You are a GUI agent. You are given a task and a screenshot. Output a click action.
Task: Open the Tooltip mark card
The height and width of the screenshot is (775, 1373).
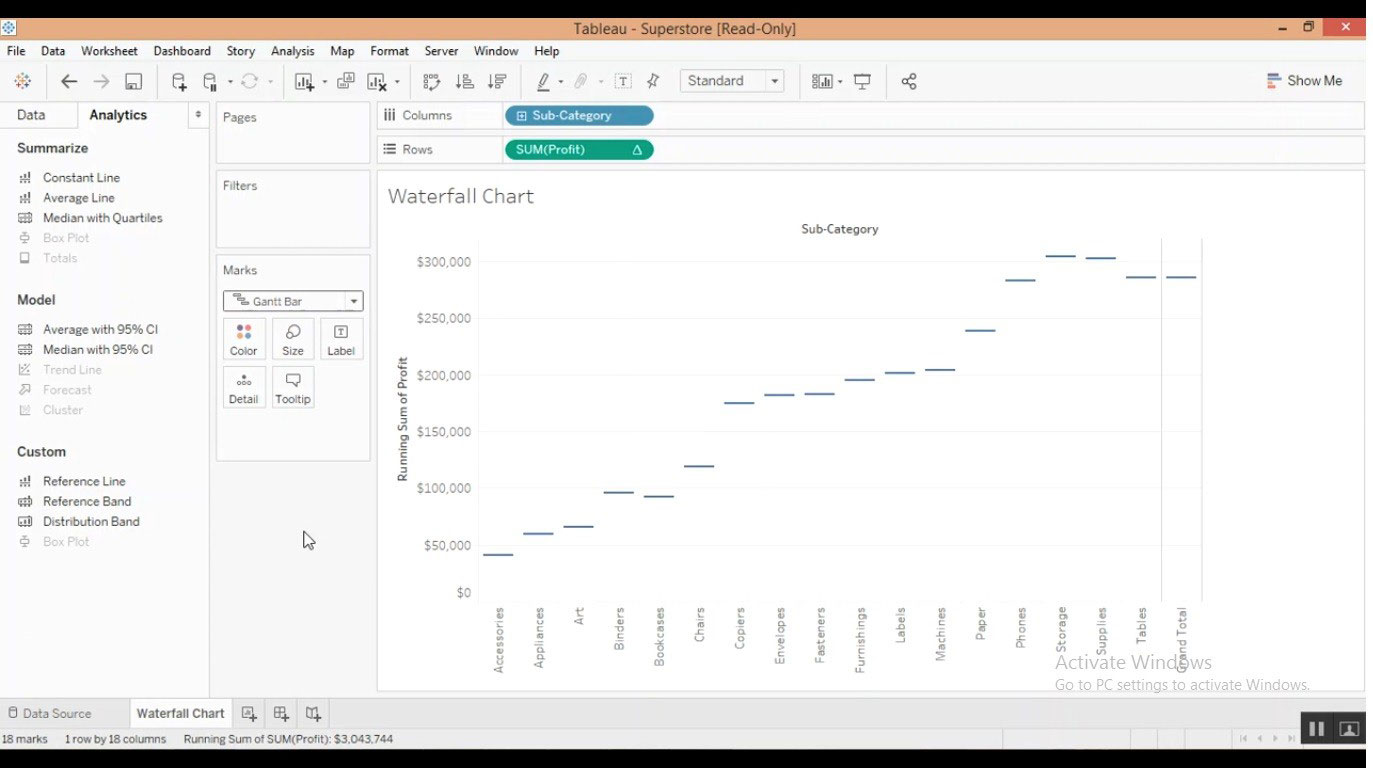293,387
